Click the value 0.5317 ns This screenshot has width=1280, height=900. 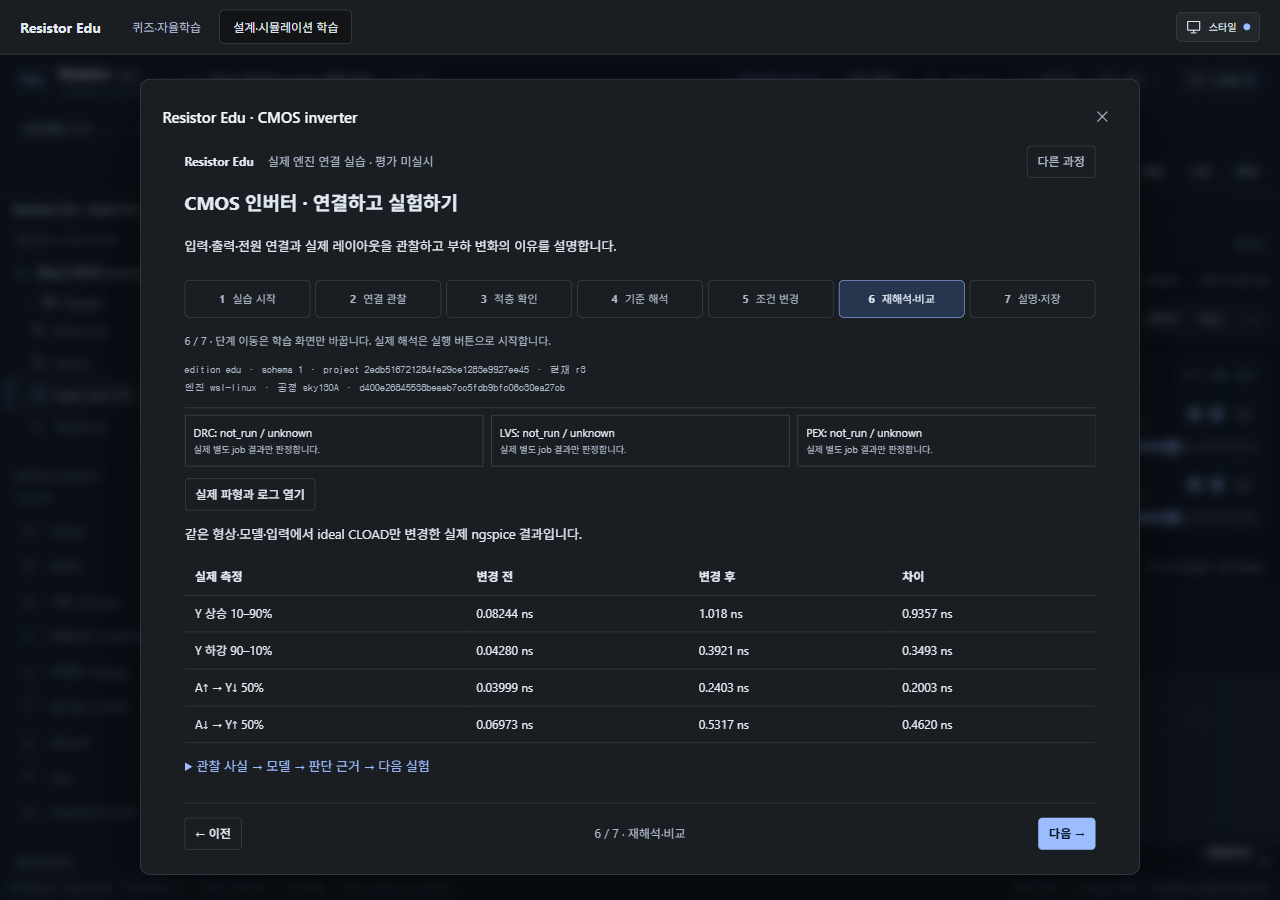click(x=724, y=725)
